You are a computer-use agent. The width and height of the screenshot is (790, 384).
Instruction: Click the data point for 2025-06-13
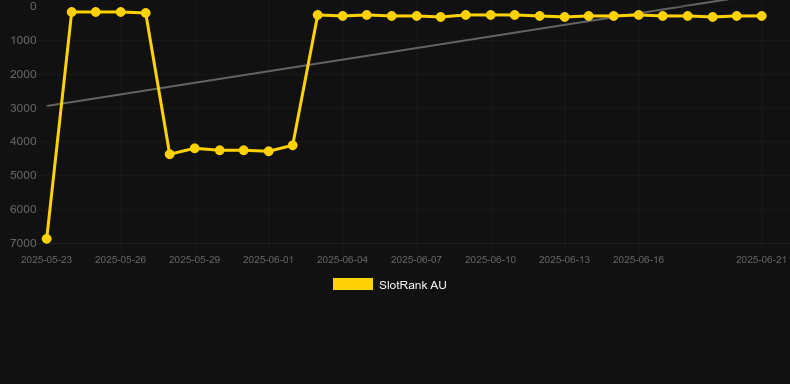pos(564,17)
